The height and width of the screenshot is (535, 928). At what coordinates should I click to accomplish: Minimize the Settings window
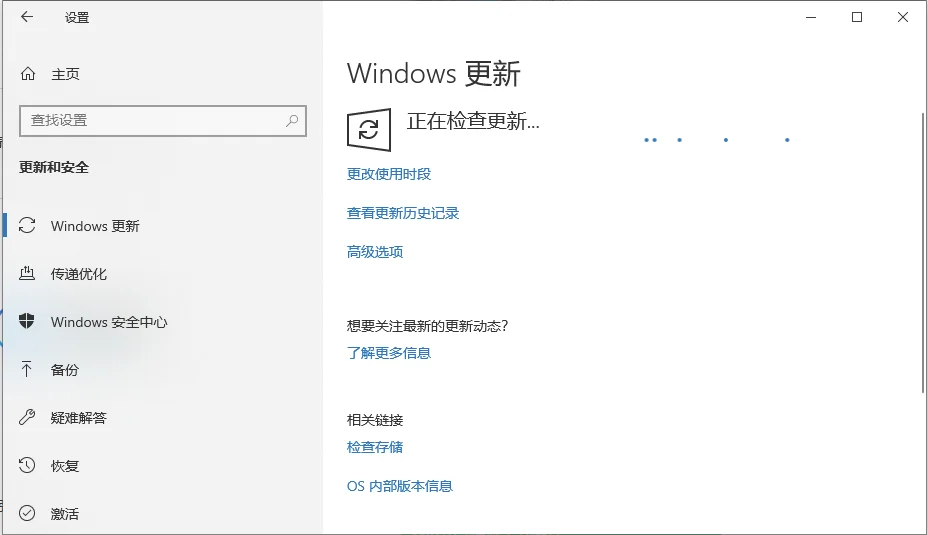coord(811,17)
